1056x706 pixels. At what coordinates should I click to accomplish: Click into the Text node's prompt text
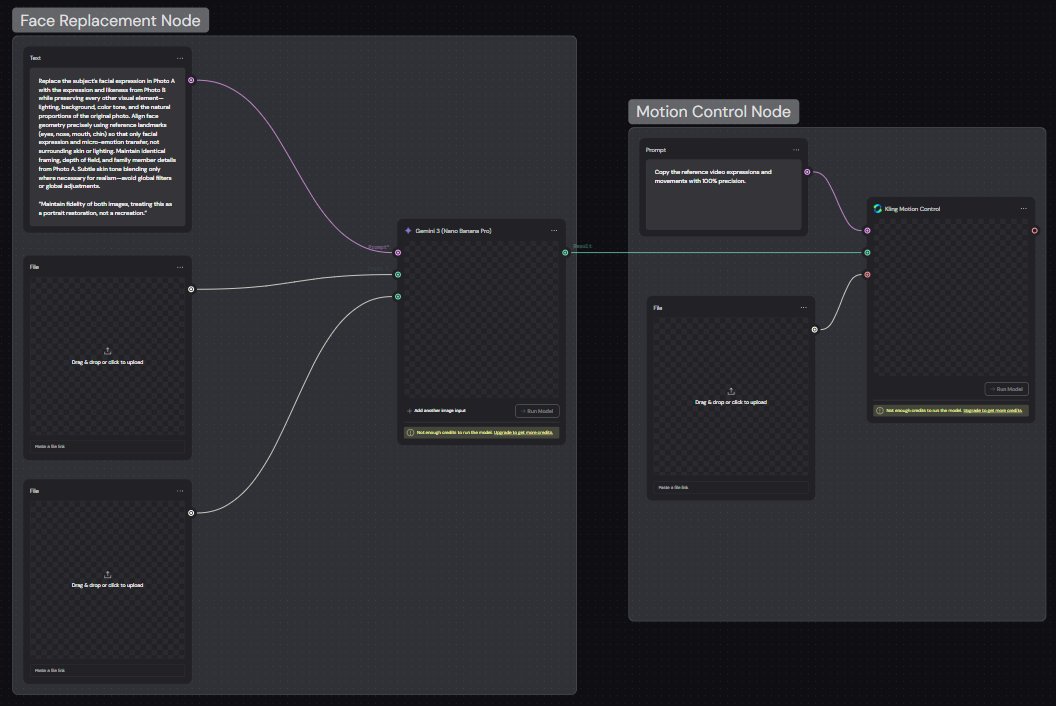click(108, 146)
